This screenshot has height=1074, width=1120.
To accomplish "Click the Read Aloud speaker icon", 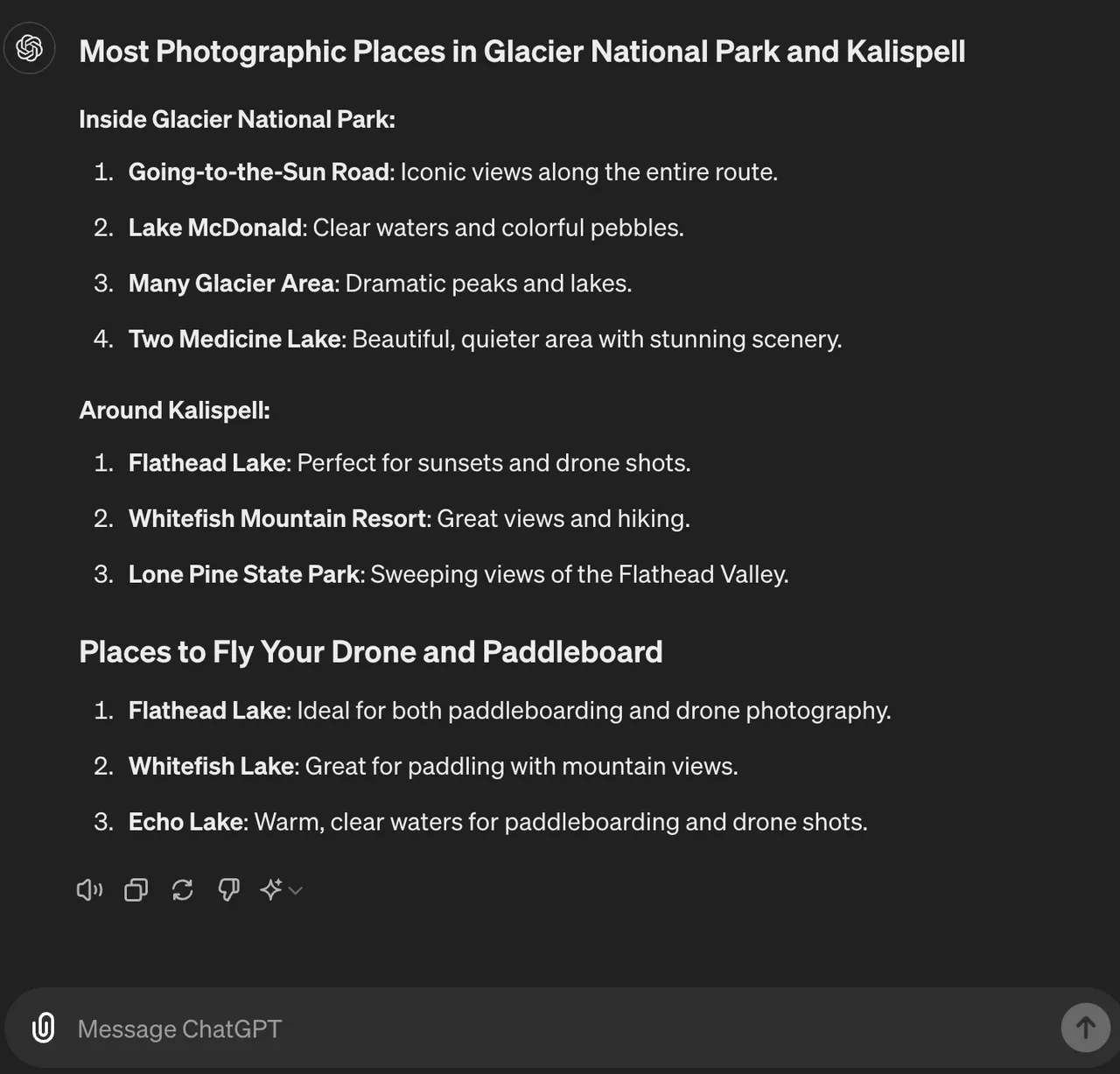I will point(89,889).
